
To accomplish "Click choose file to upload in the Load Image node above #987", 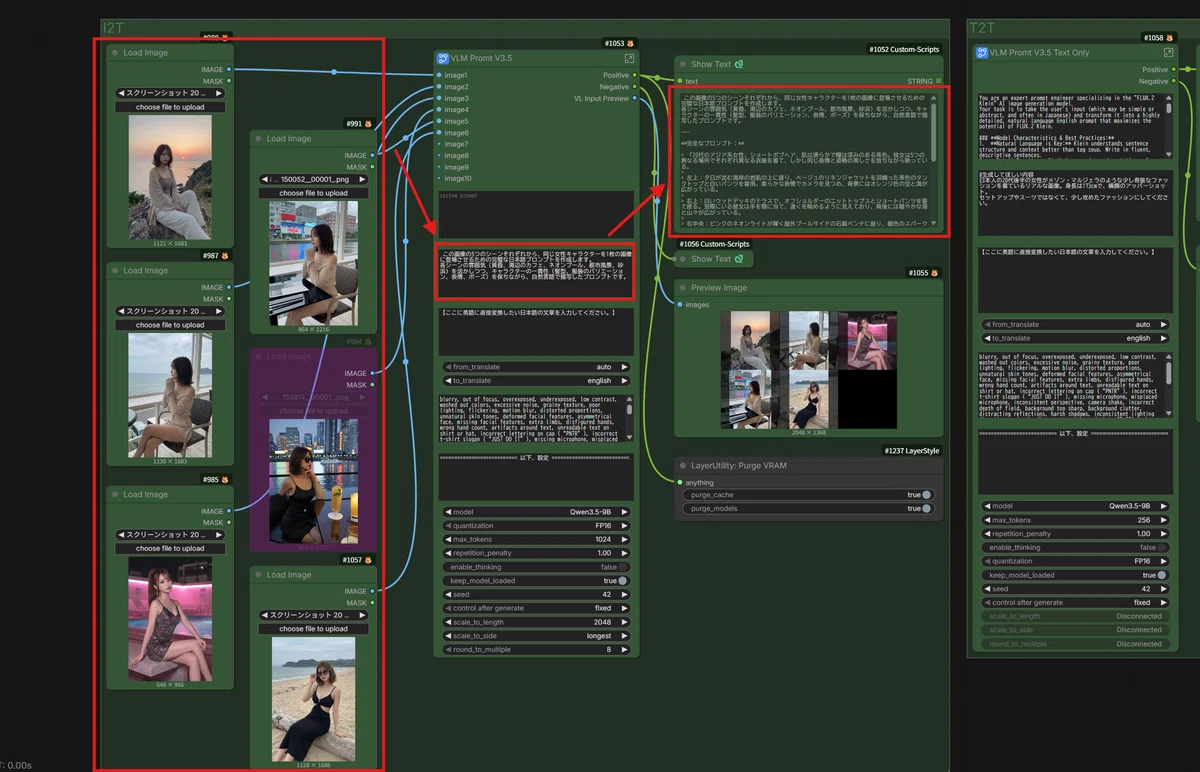I will tap(170, 107).
